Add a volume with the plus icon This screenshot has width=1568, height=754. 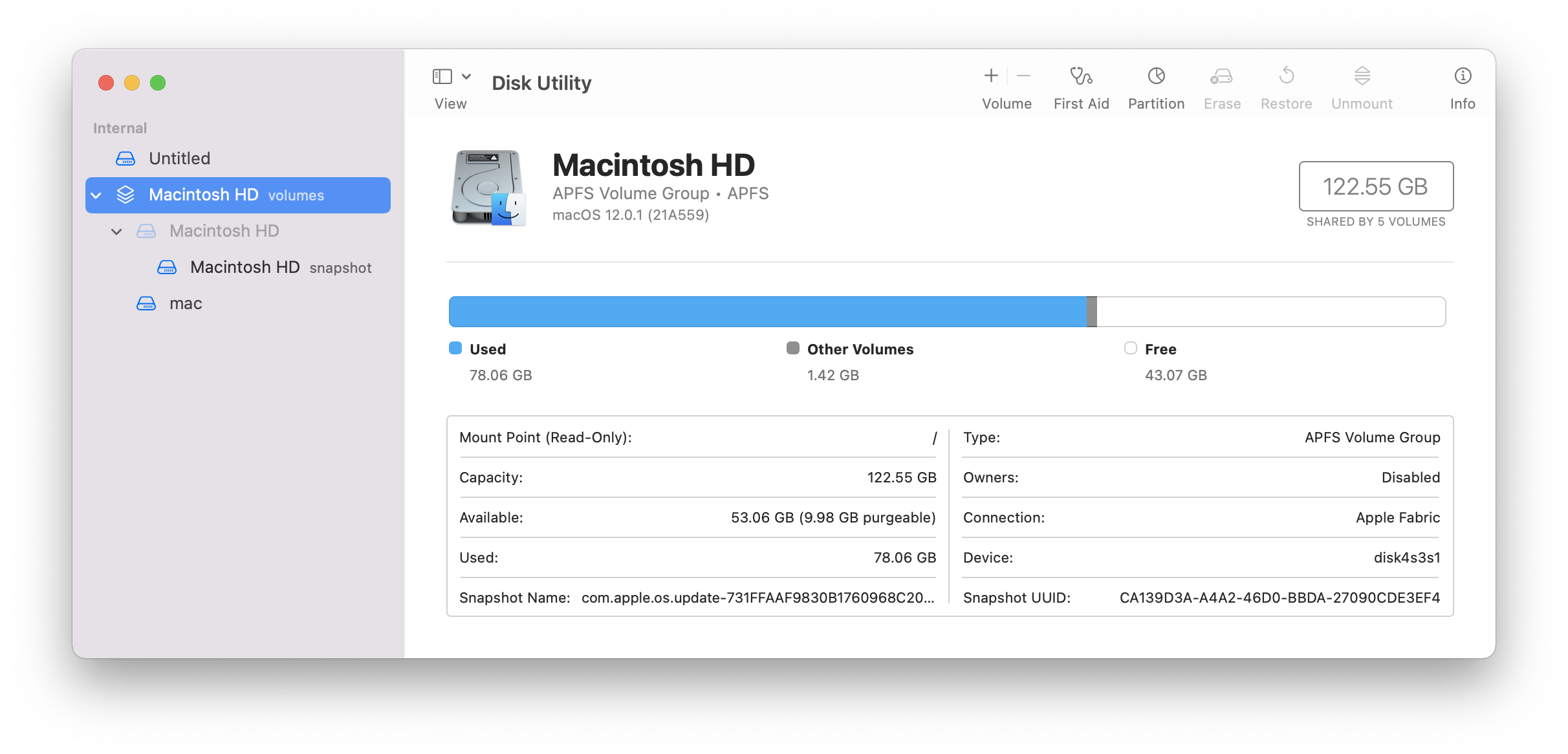pyautogui.click(x=990, y=76)
